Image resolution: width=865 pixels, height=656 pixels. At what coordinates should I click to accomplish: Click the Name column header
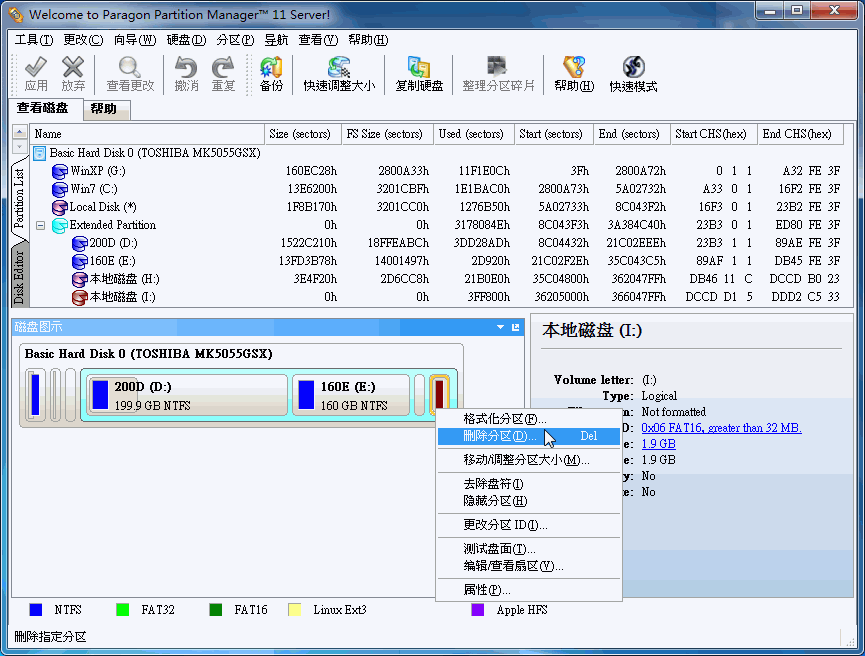click(x=148, y=134)
